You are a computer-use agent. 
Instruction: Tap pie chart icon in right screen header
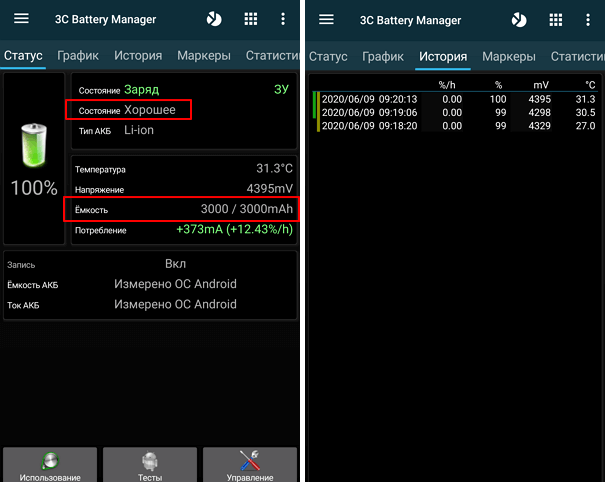pos(519,20)
